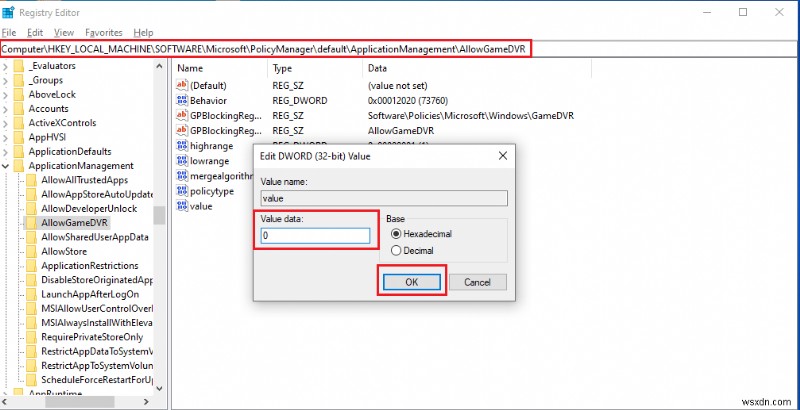Confirm the DWORD edit with OK
This screenshot has width=800, height=410.
pyautogui.click(x=412, y=282)
